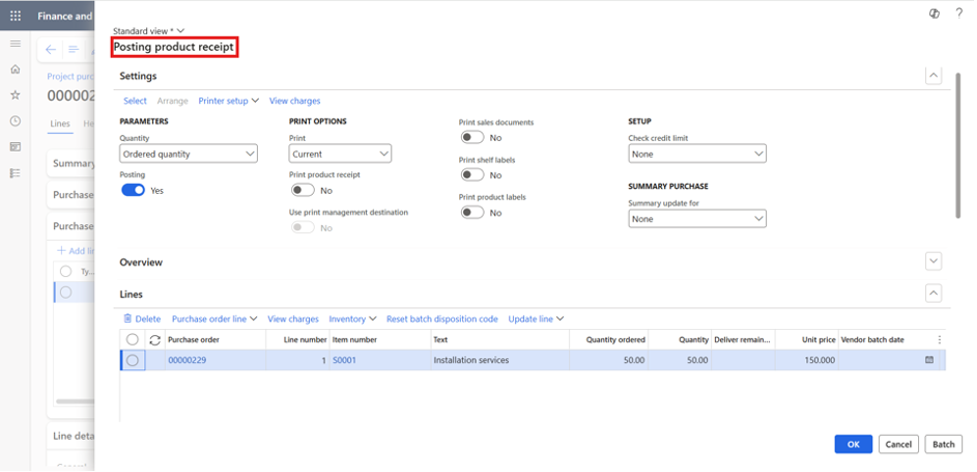977x472 pixels.
Task: Click View charges in the Settings toolbar
Action: click(x=295, y=101)
